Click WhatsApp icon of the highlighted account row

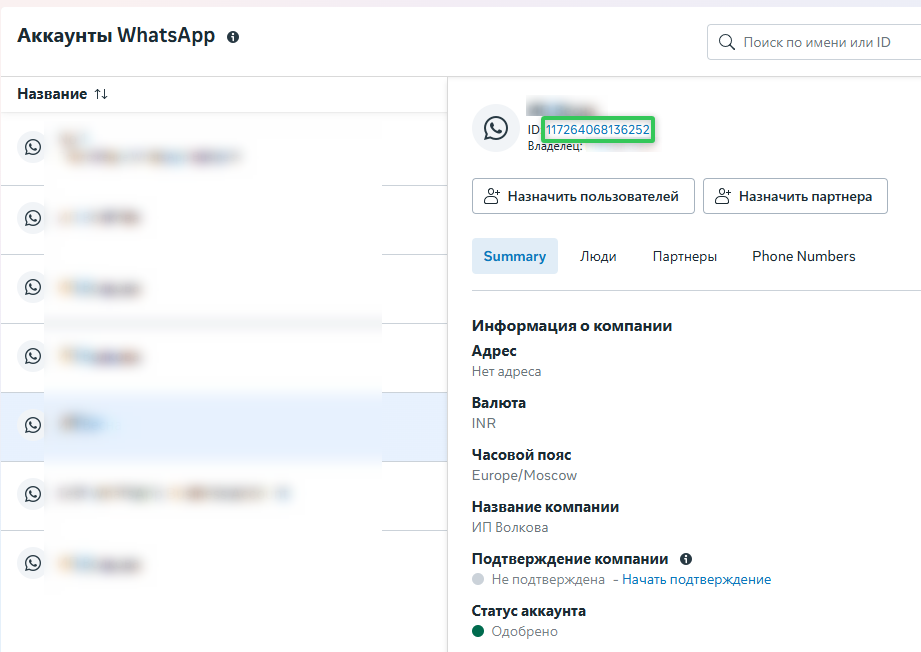point(33,425)
